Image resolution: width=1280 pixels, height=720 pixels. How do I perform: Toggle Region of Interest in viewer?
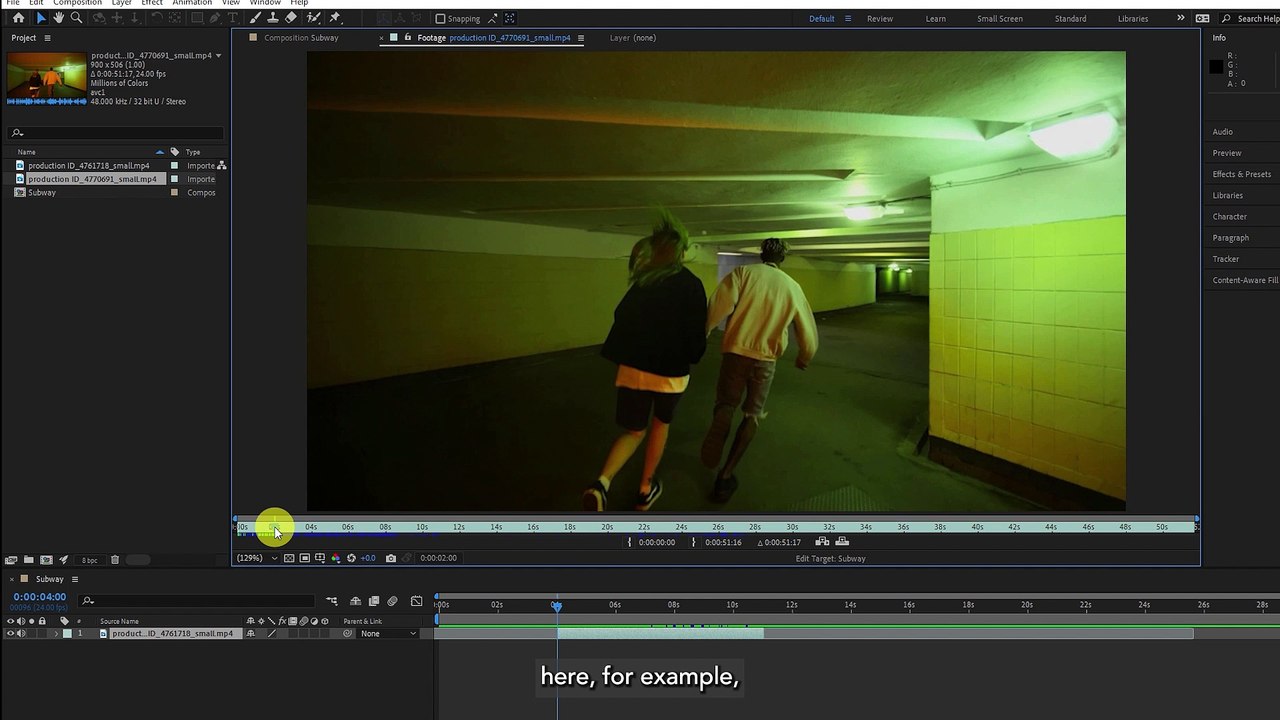click(305, 558)
